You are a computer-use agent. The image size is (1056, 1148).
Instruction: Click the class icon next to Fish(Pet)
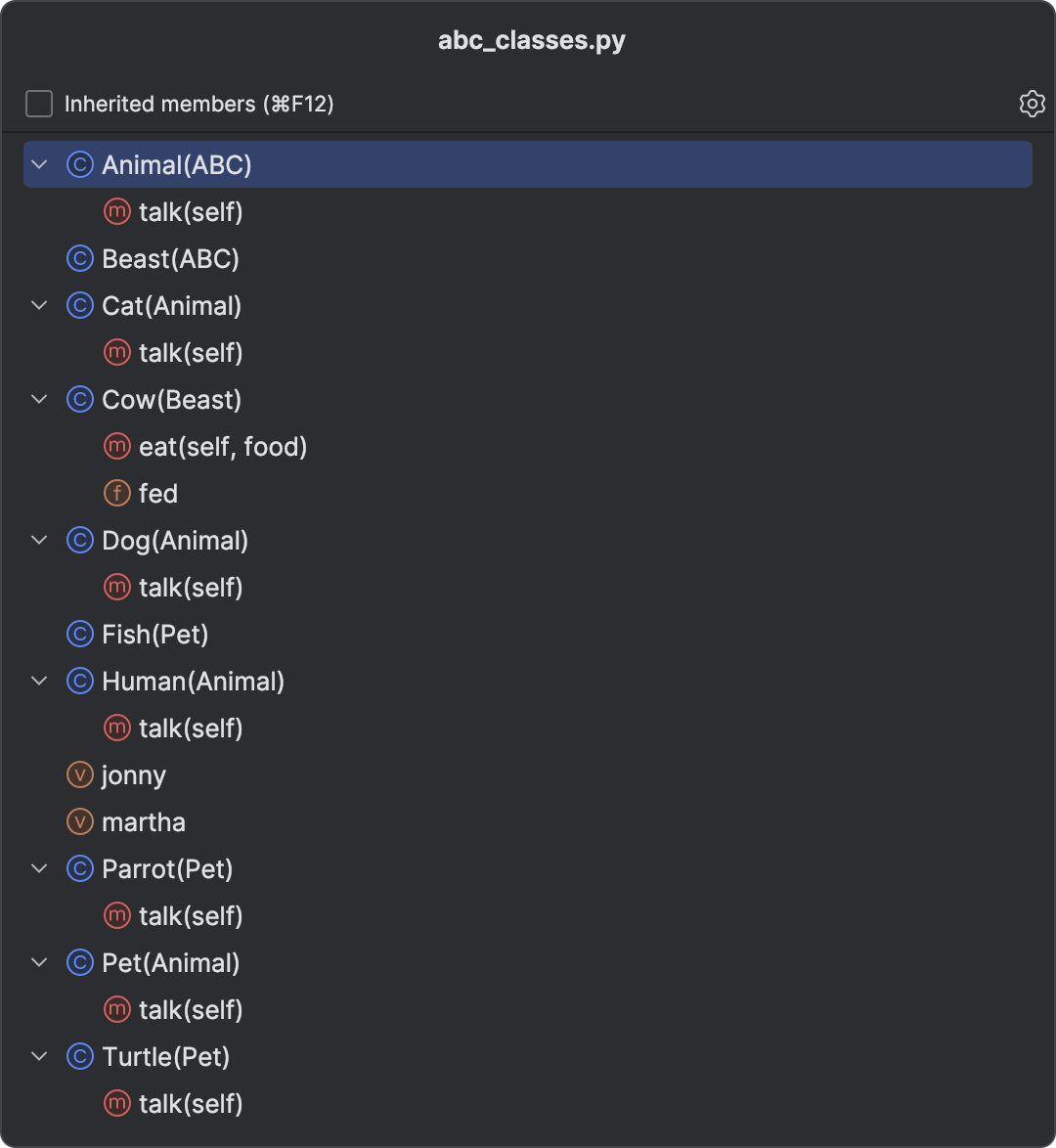click(x=80, y=634)
